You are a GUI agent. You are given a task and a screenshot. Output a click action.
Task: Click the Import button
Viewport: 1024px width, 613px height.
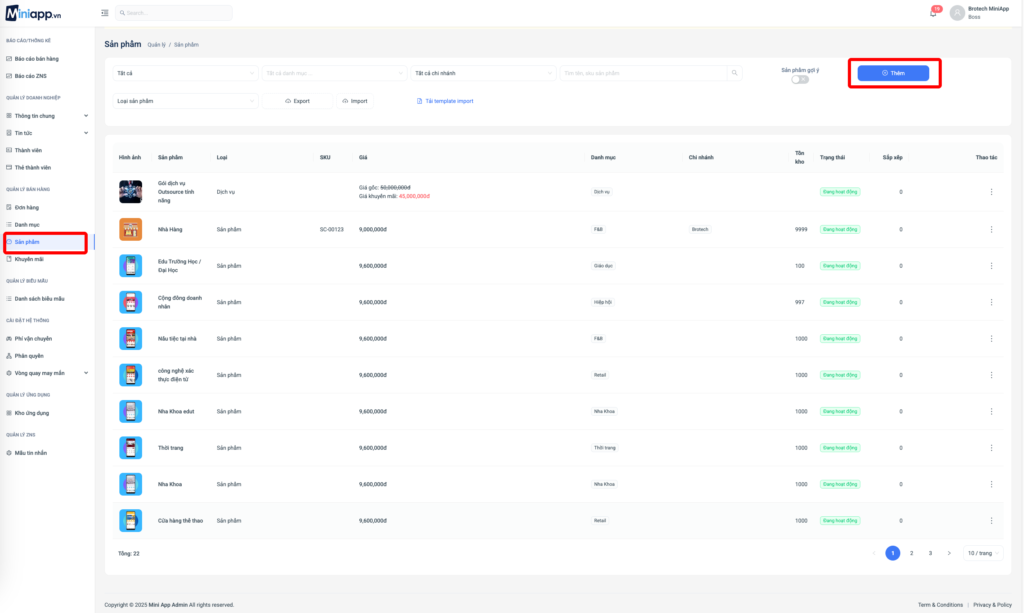pyautogui.click(x=355, y=101)
